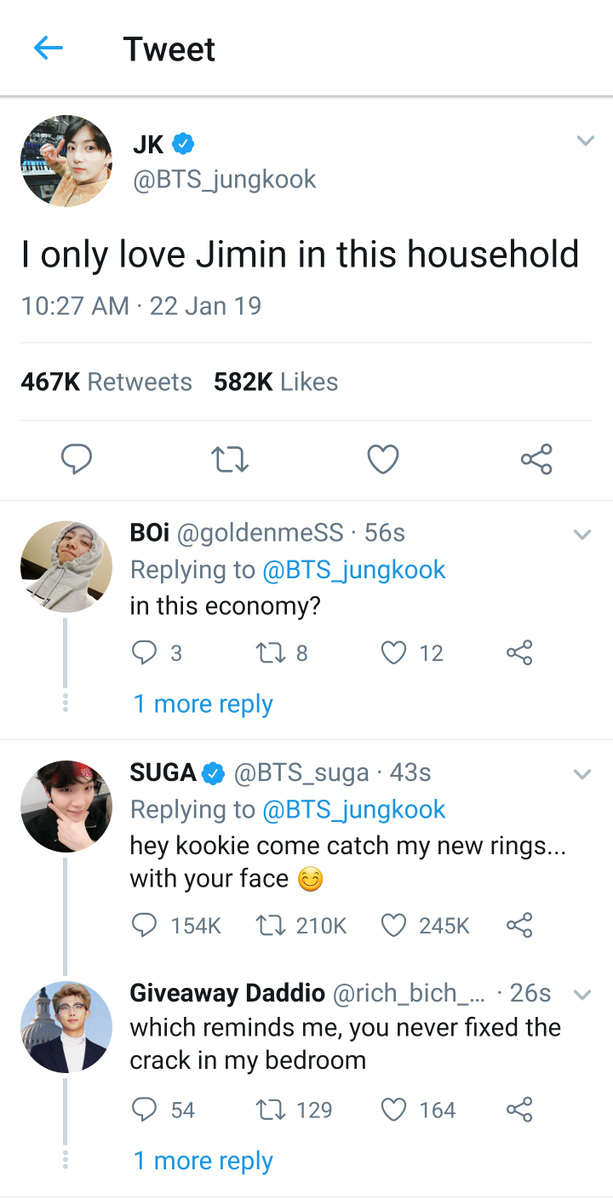Show 1 more reply under BOi
The width and height of the screenshot is (613, 1200).
point(203,704)
